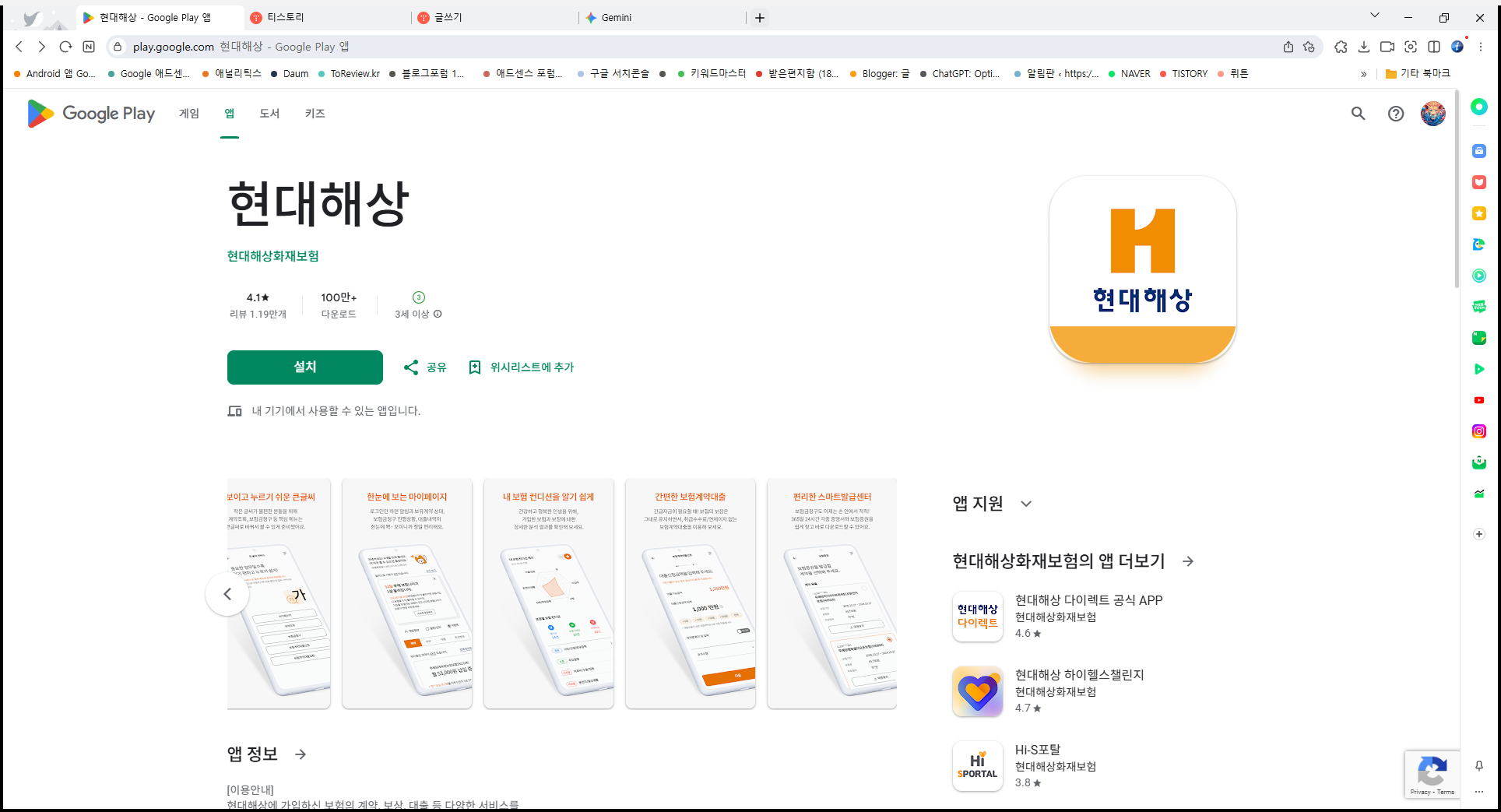Open the Play Store help icon
Screen dimensions: 1501x812
point(1395,114)
